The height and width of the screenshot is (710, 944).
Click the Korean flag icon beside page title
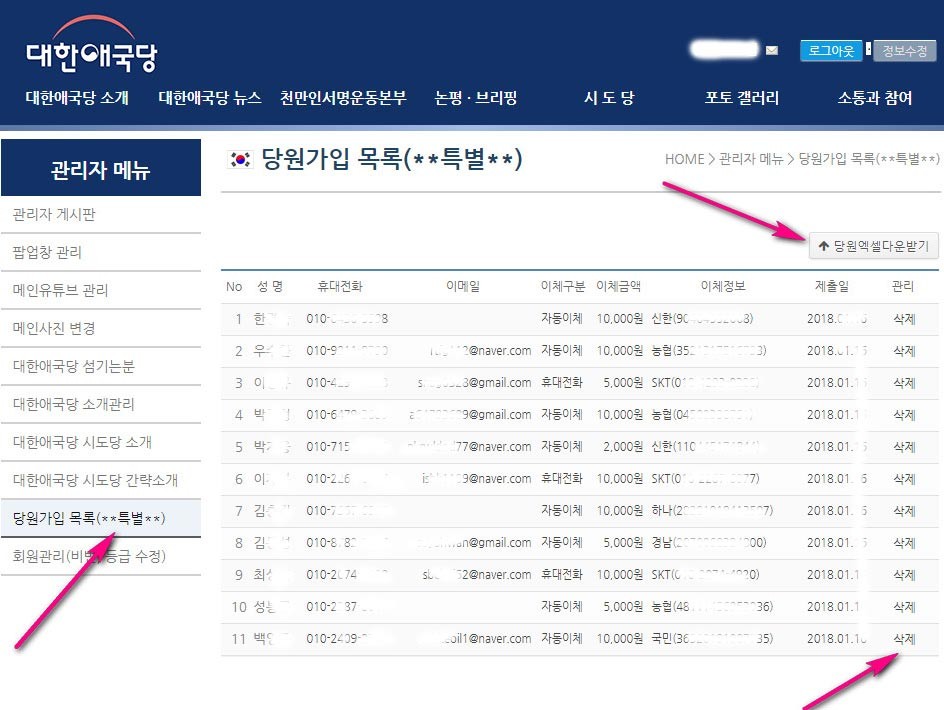tap(239, 159)
